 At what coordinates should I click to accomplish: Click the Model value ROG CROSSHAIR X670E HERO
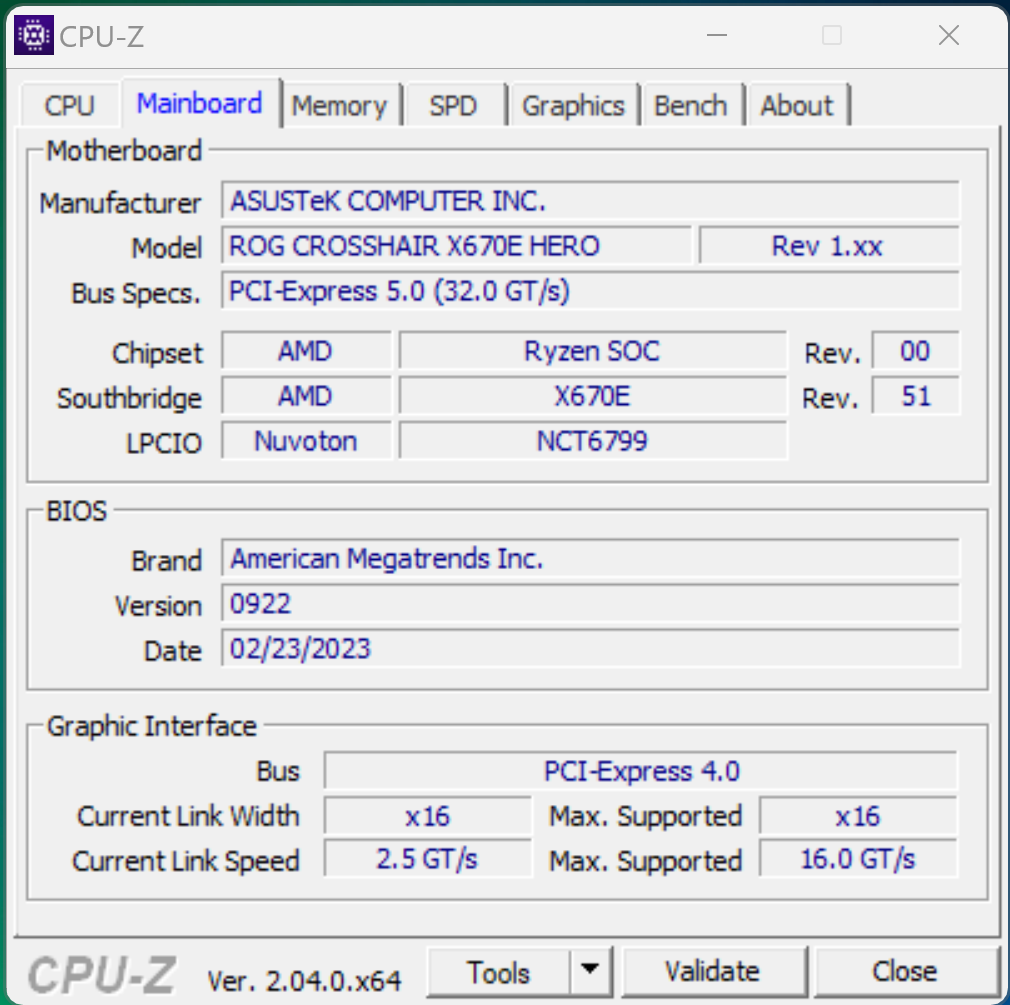[x=456, y=245]
